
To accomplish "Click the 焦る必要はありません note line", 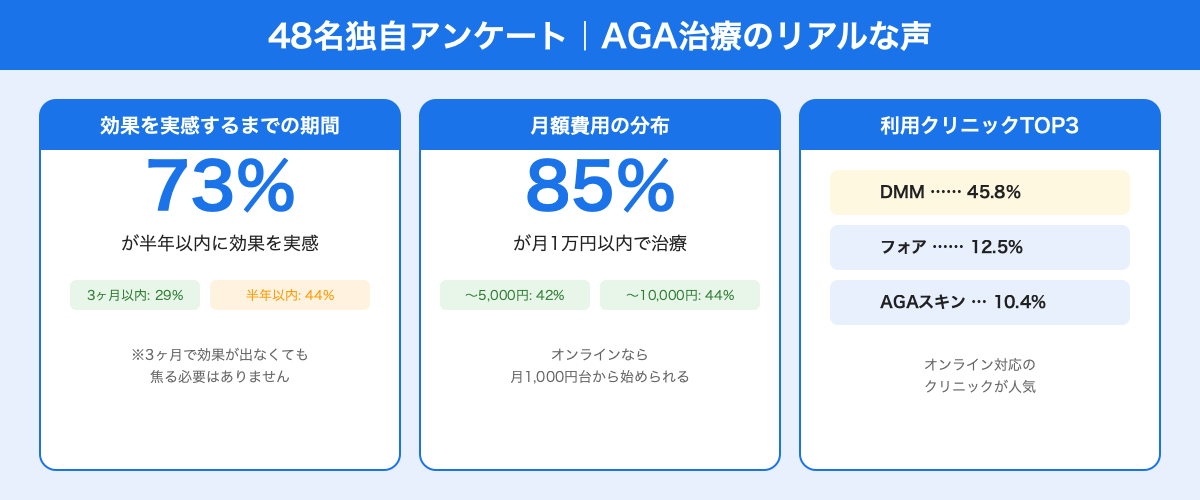I will (220, 377).
